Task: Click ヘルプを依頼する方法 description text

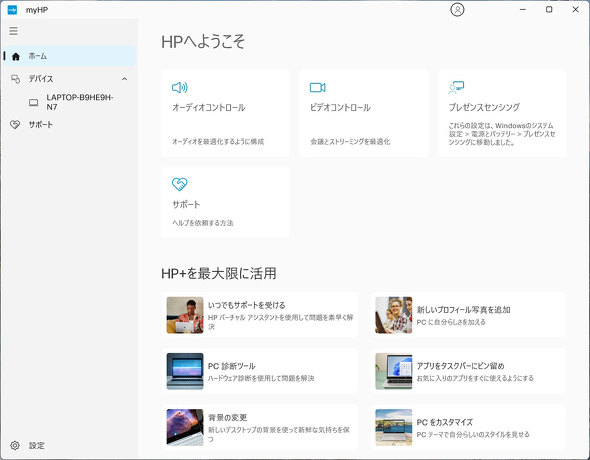Action: 202,223
